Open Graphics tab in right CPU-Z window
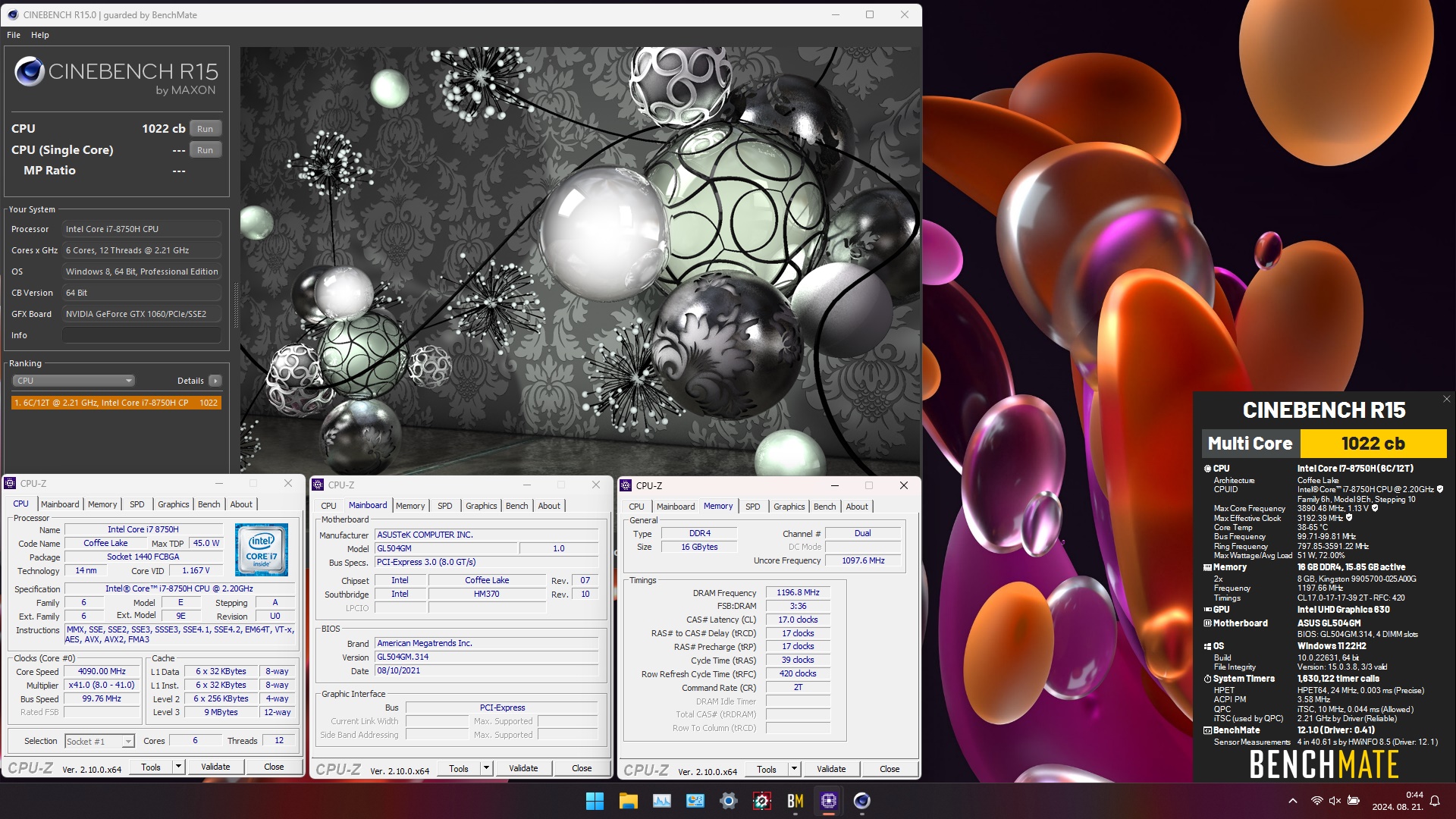 789,507
